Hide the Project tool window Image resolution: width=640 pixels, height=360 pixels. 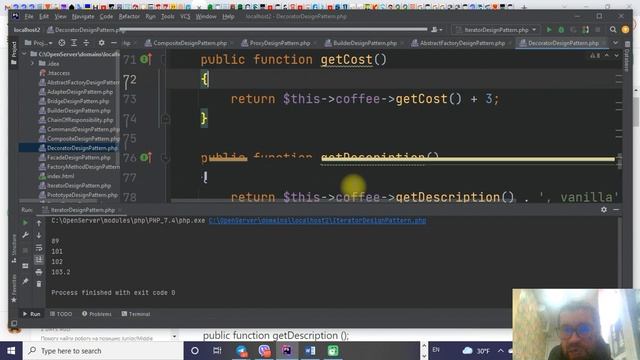coord(114,43)
